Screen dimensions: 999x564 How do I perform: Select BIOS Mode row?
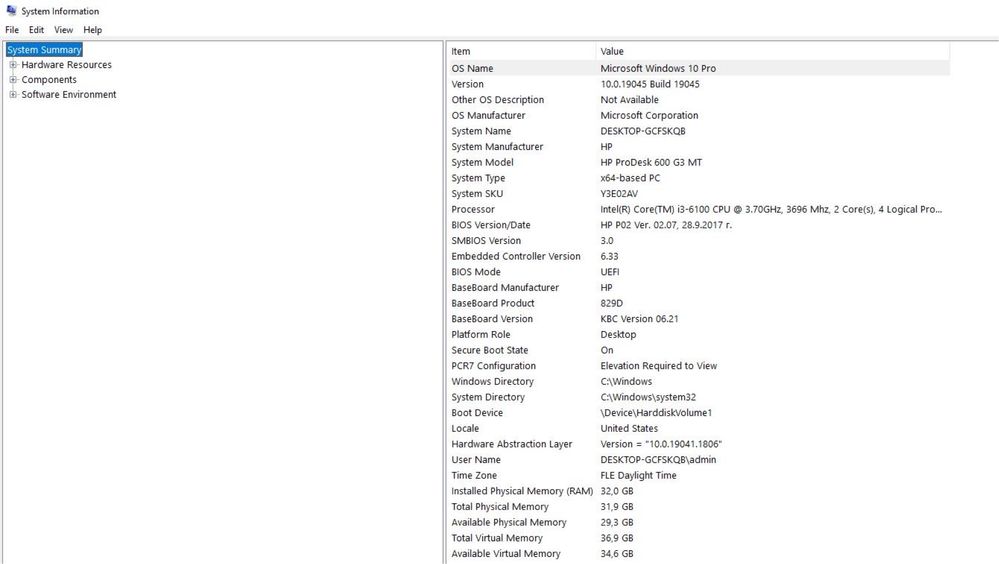tap(698, 272)
